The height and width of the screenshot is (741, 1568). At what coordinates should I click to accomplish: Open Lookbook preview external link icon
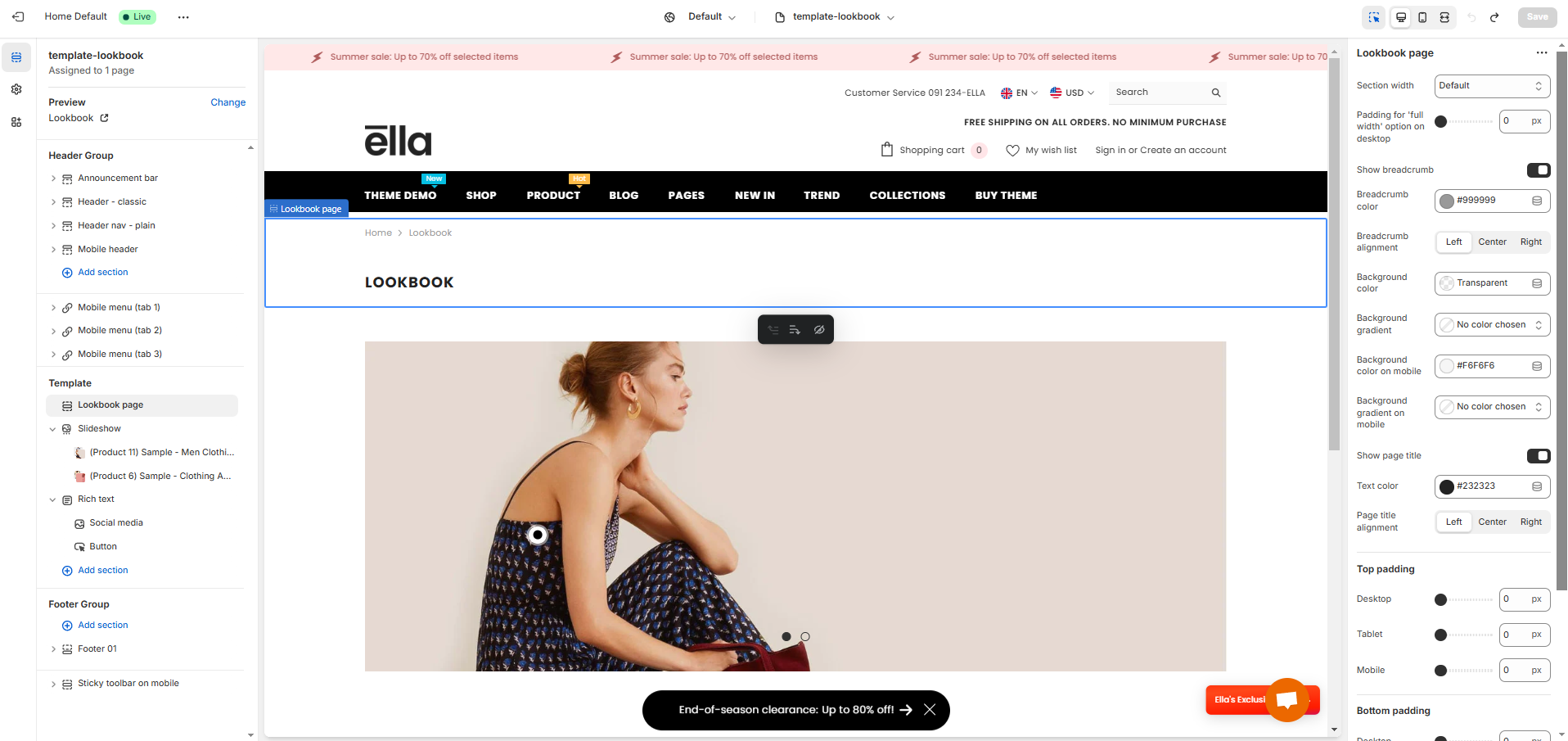[104, 118]
